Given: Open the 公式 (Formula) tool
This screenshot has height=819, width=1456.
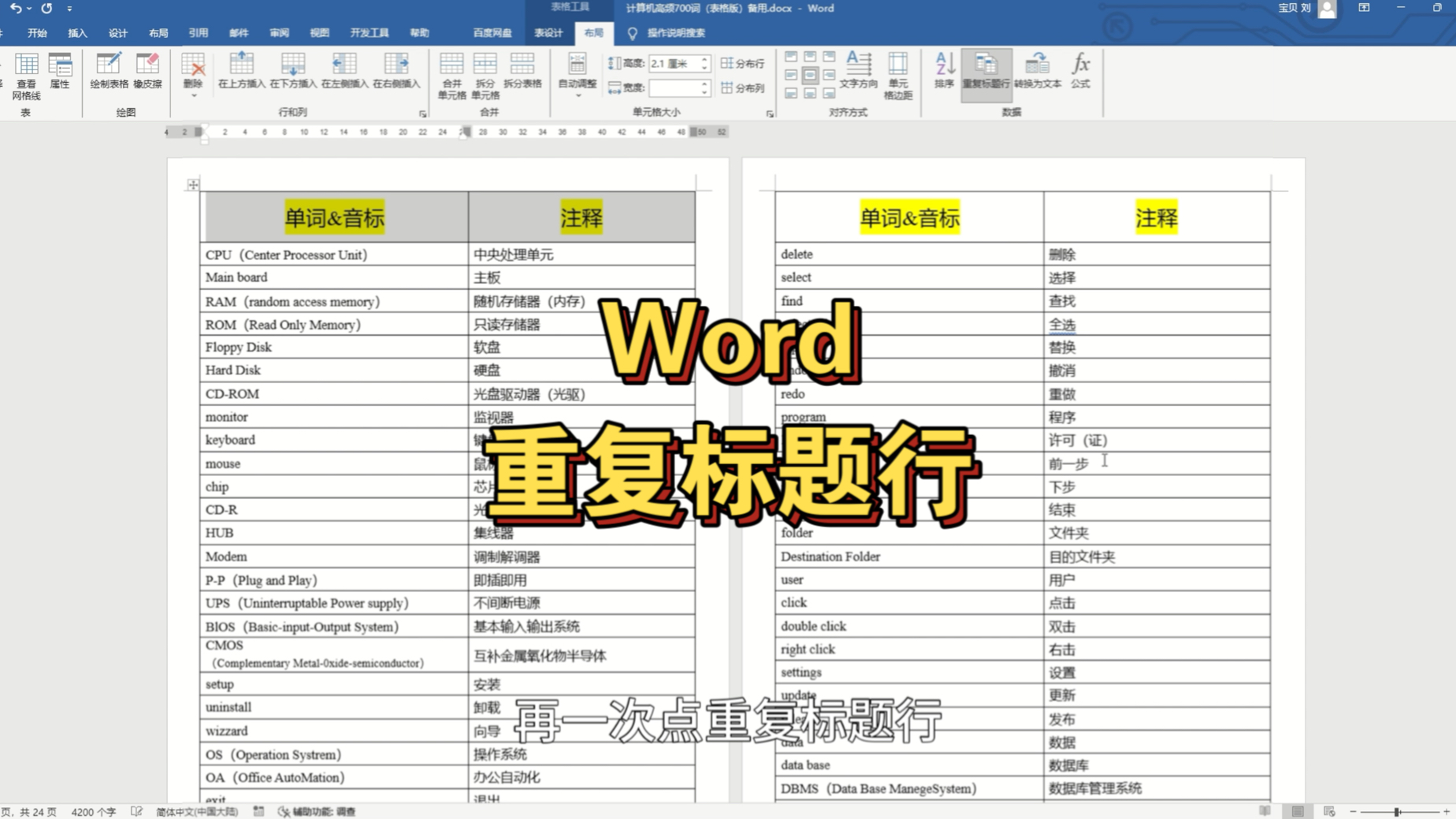Looking at the screenshot, I should pos(1081,73).
